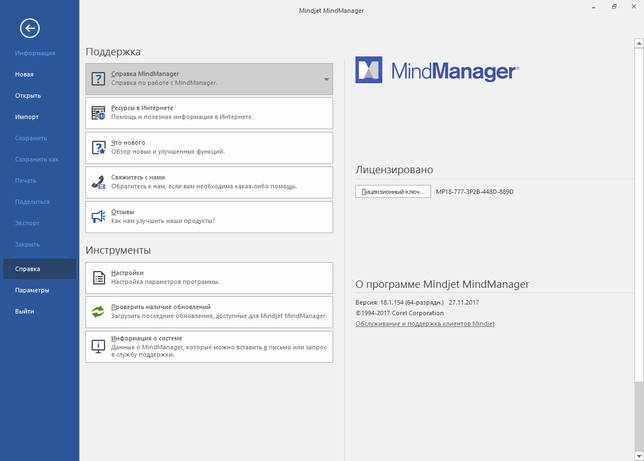The width and height of the screenshot is (644, 461).
Task: Select Новая in the sidebar
Action: pos(24,74)
